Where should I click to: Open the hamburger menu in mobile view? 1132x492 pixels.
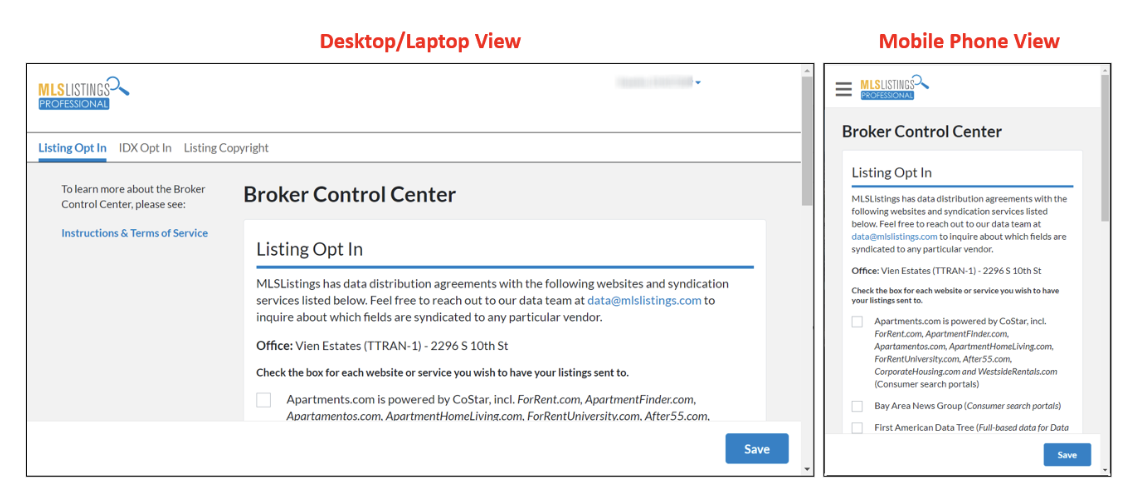843,89
